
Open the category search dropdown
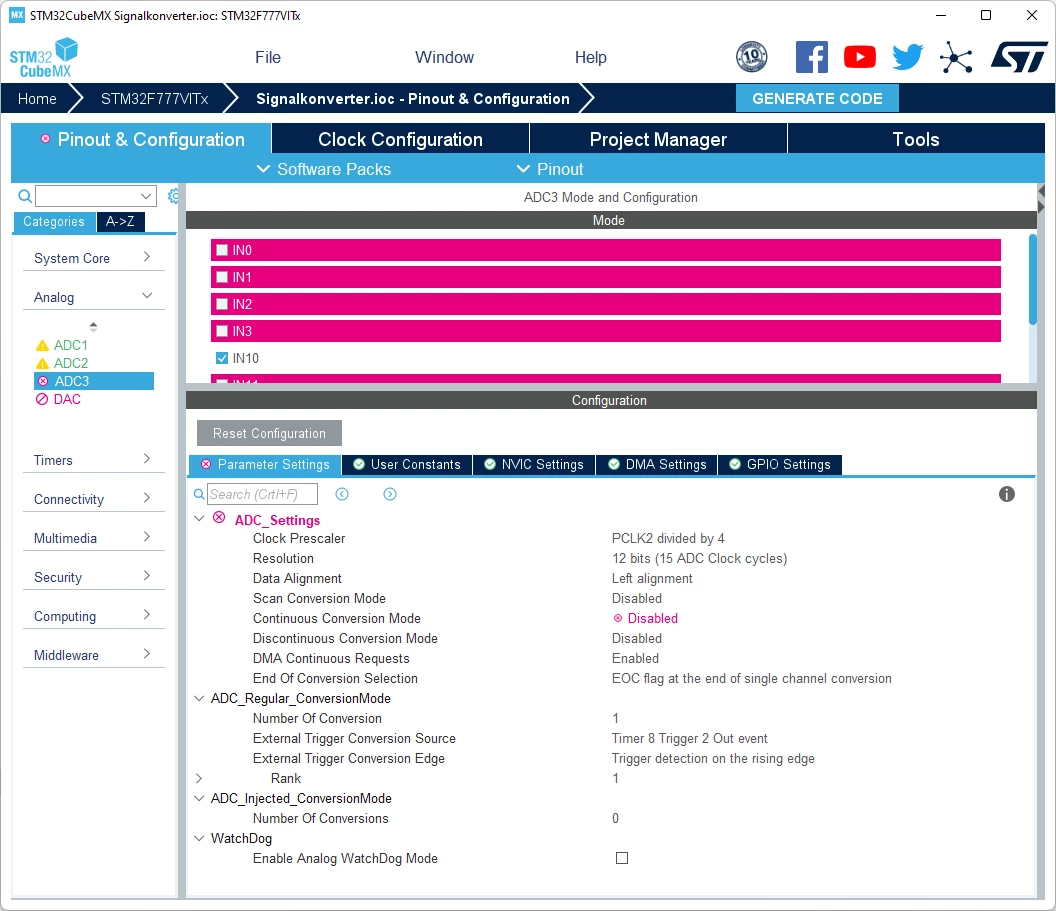(146, 196)
